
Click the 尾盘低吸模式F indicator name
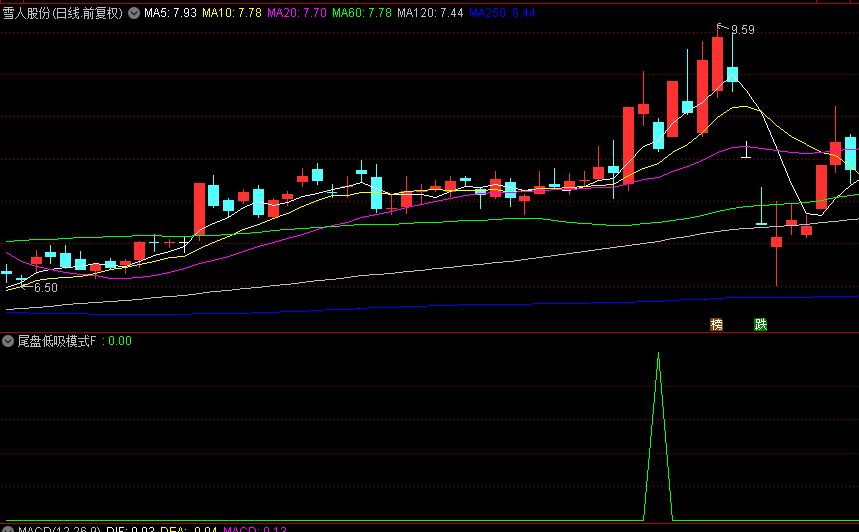(57, 341)
